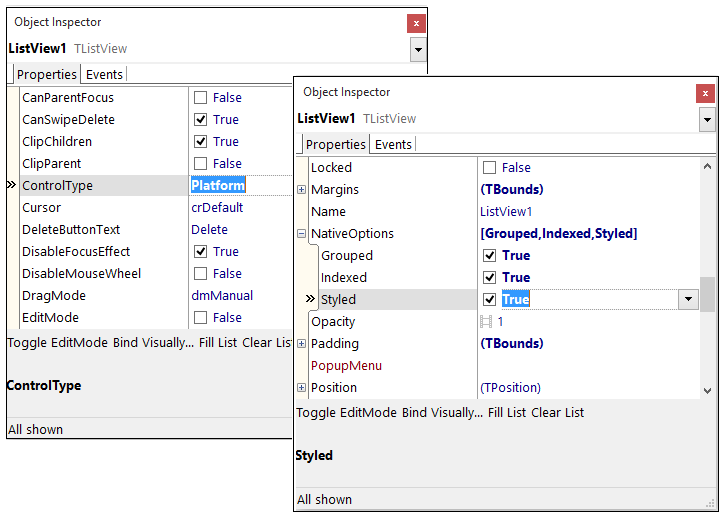Expand the Margins property node

pos(302,190)
